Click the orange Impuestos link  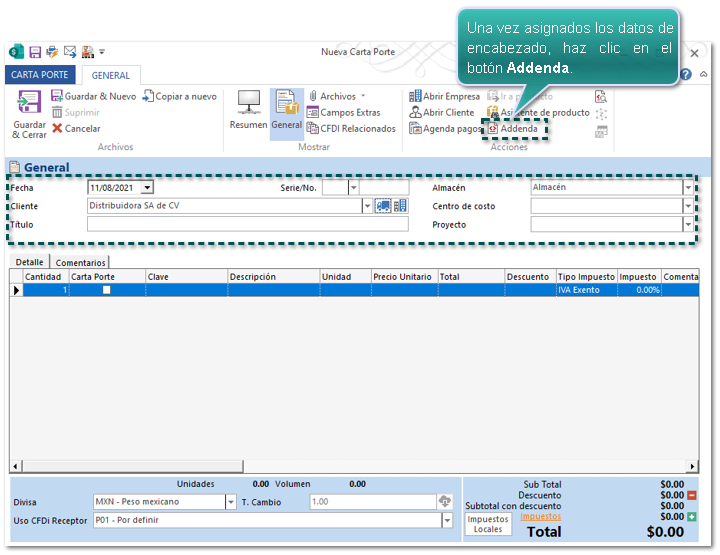(x=540, y=516)
